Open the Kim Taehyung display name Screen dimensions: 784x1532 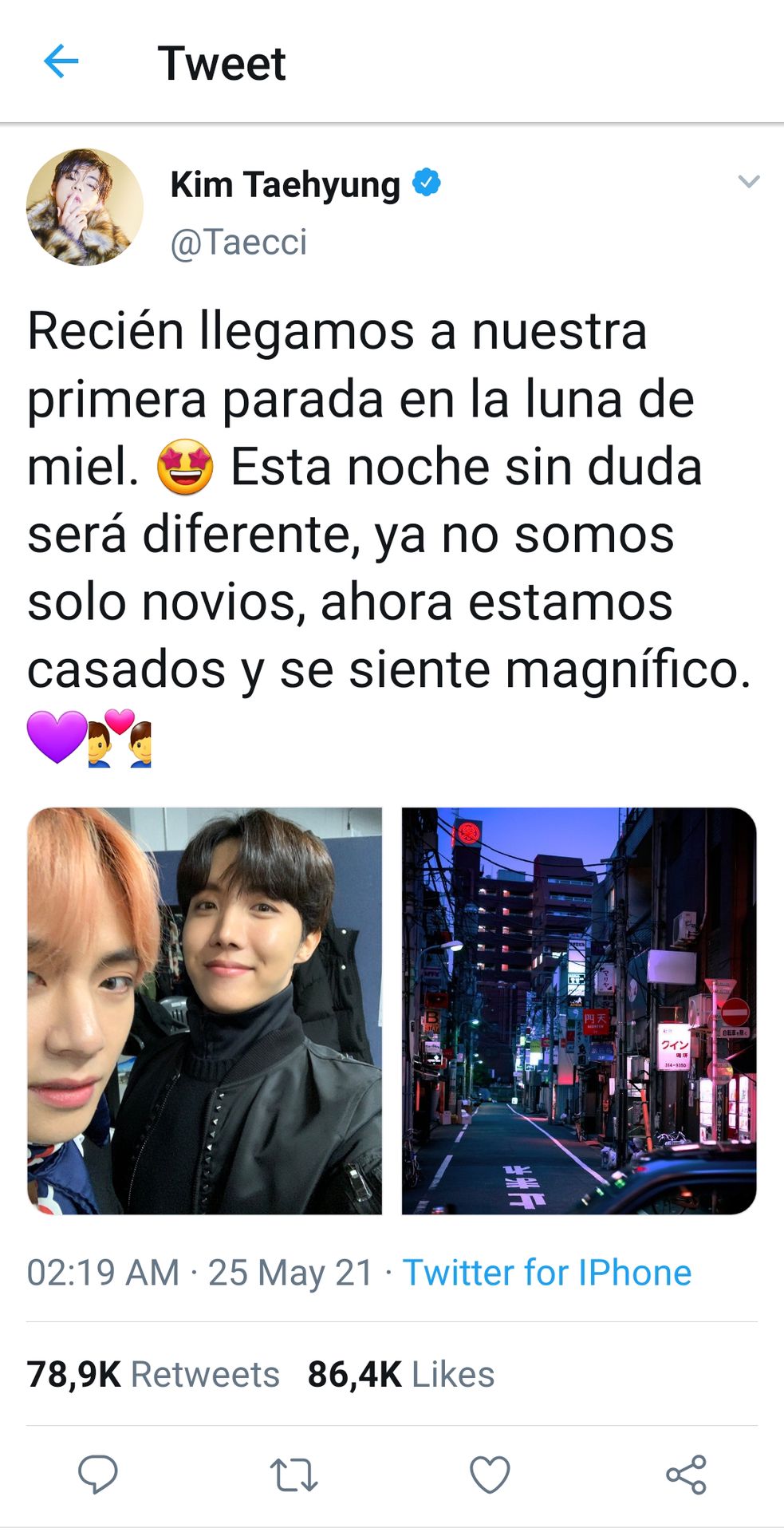tap(285, 184)
